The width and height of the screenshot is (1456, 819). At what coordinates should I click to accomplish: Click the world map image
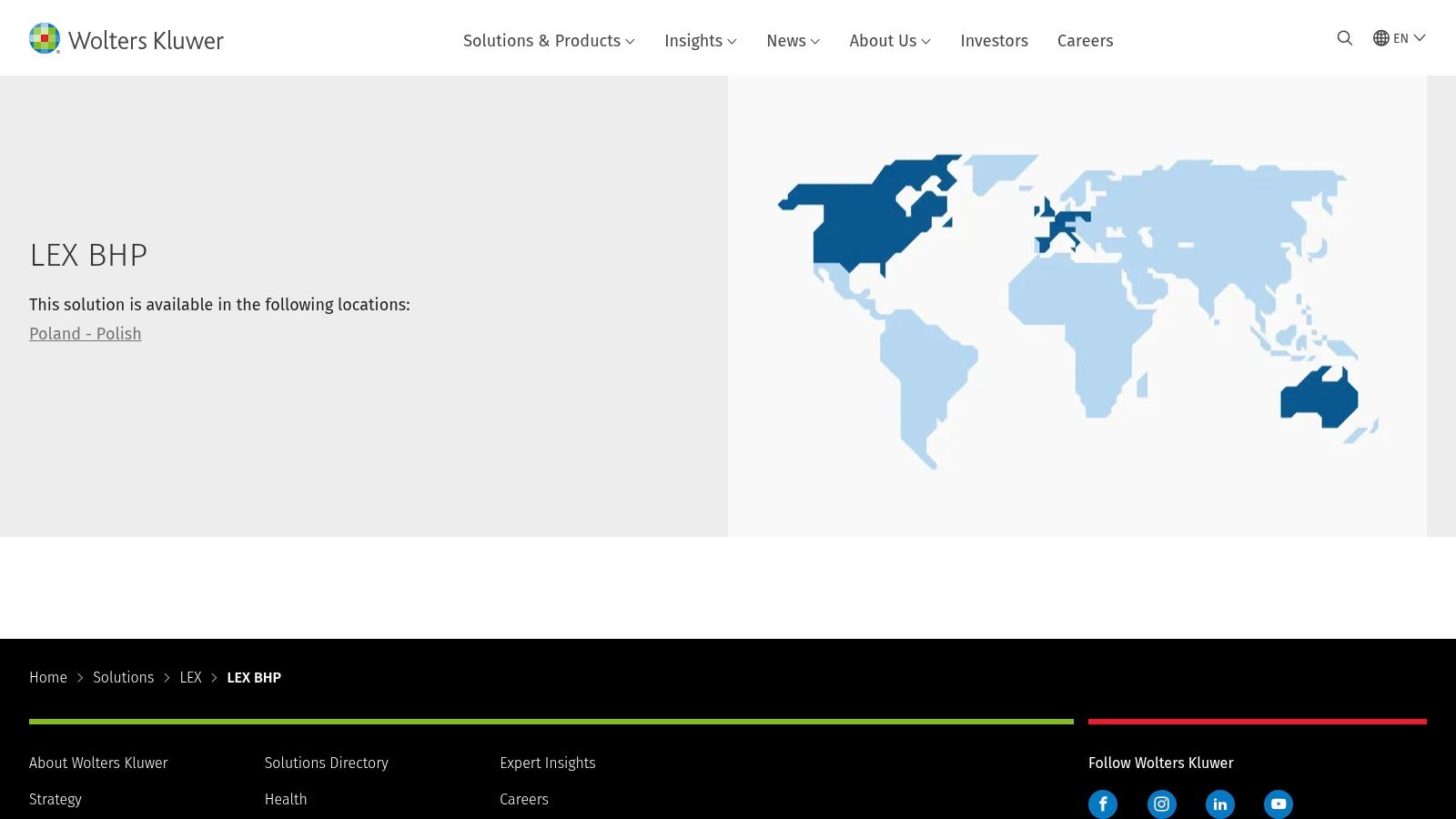pyautogui.click(x=1077, y=307)
